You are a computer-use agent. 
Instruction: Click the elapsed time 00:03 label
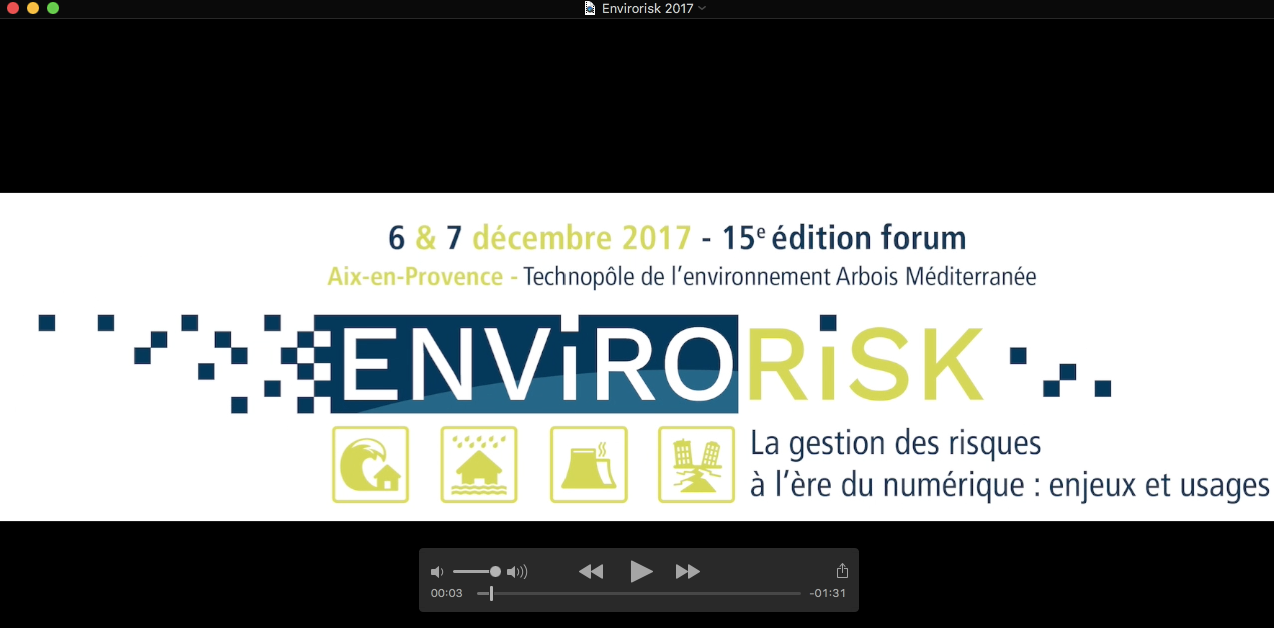(446, 593)
